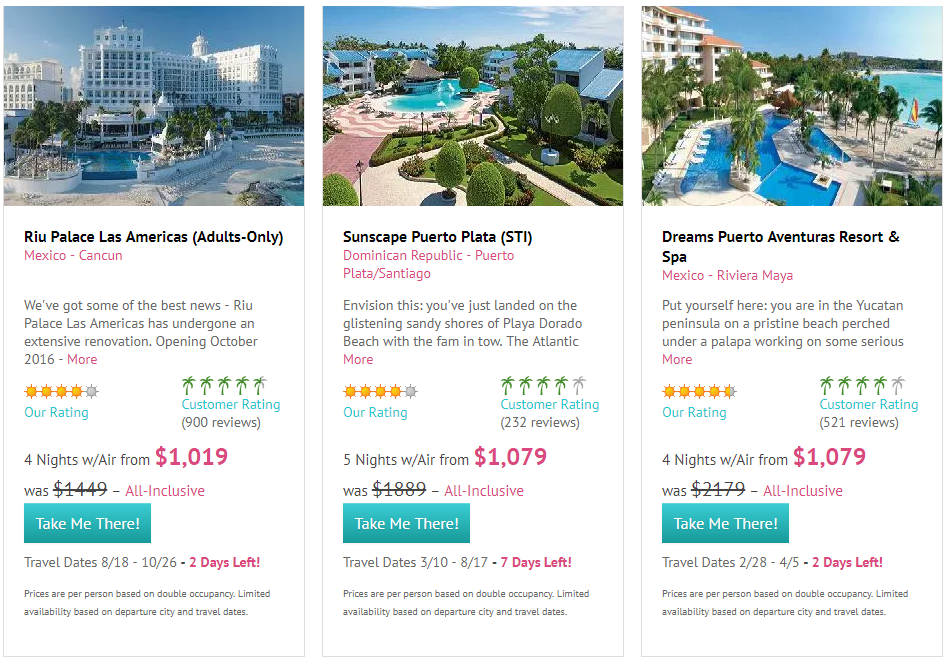Open the Riu Palace Las Americas title
947x662 pixels.
point(153,237)
